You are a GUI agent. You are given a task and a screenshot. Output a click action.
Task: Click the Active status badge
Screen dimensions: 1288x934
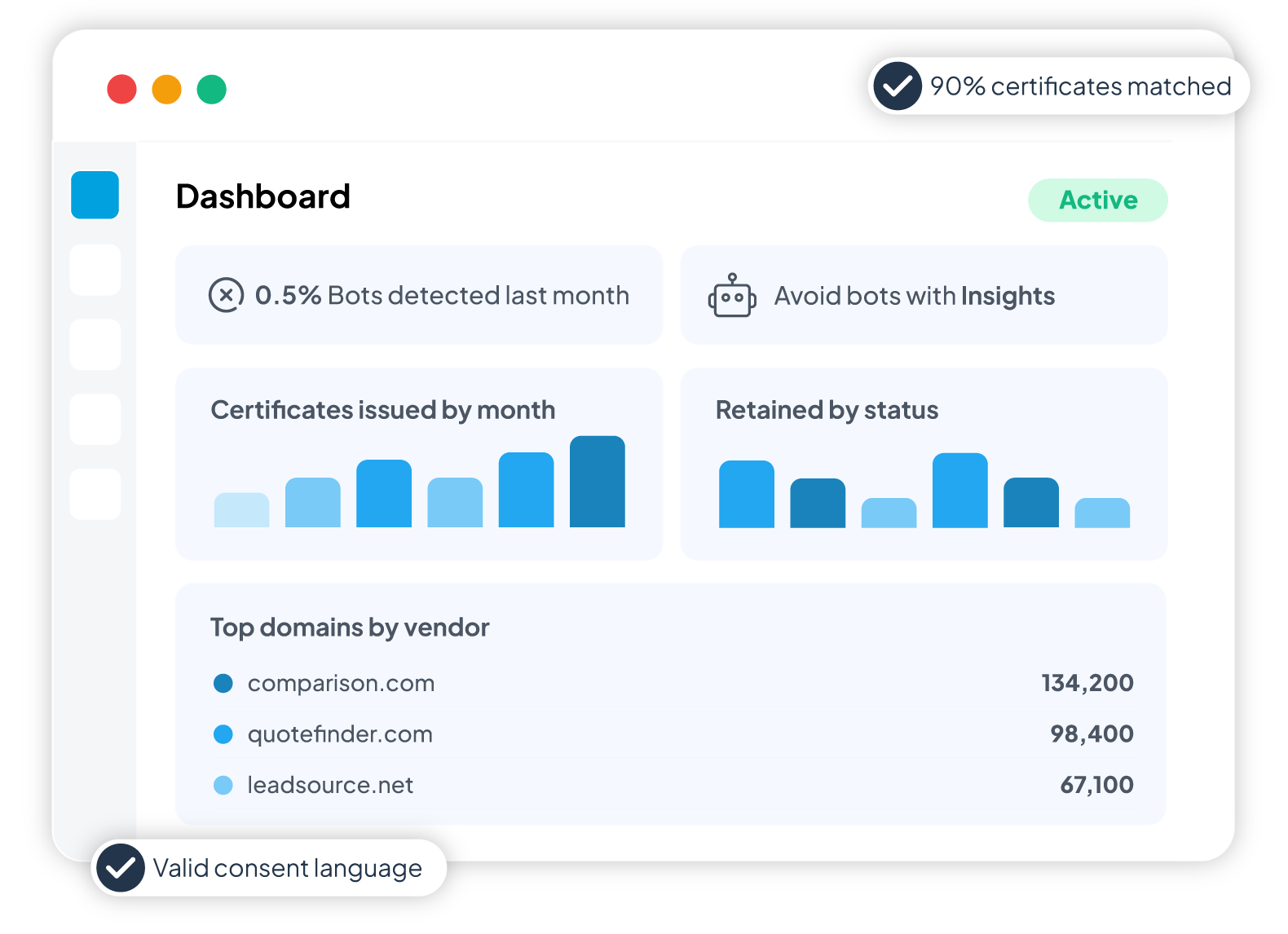coord(1098,200)
